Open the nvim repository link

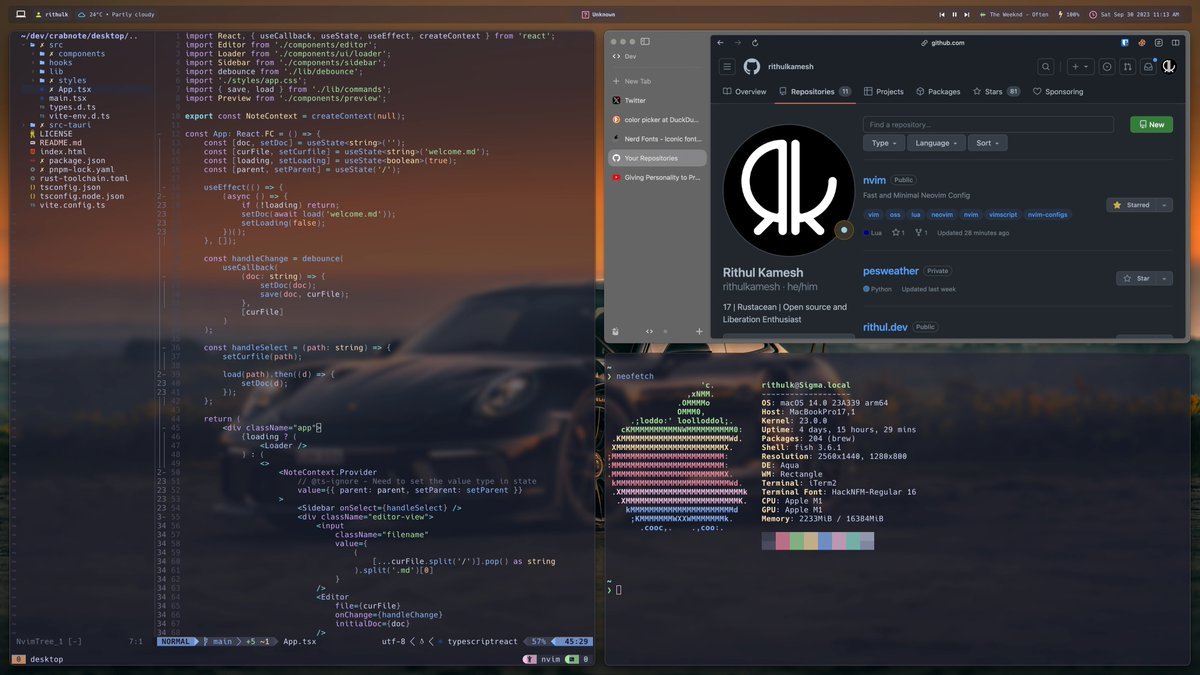pos(874,180)
